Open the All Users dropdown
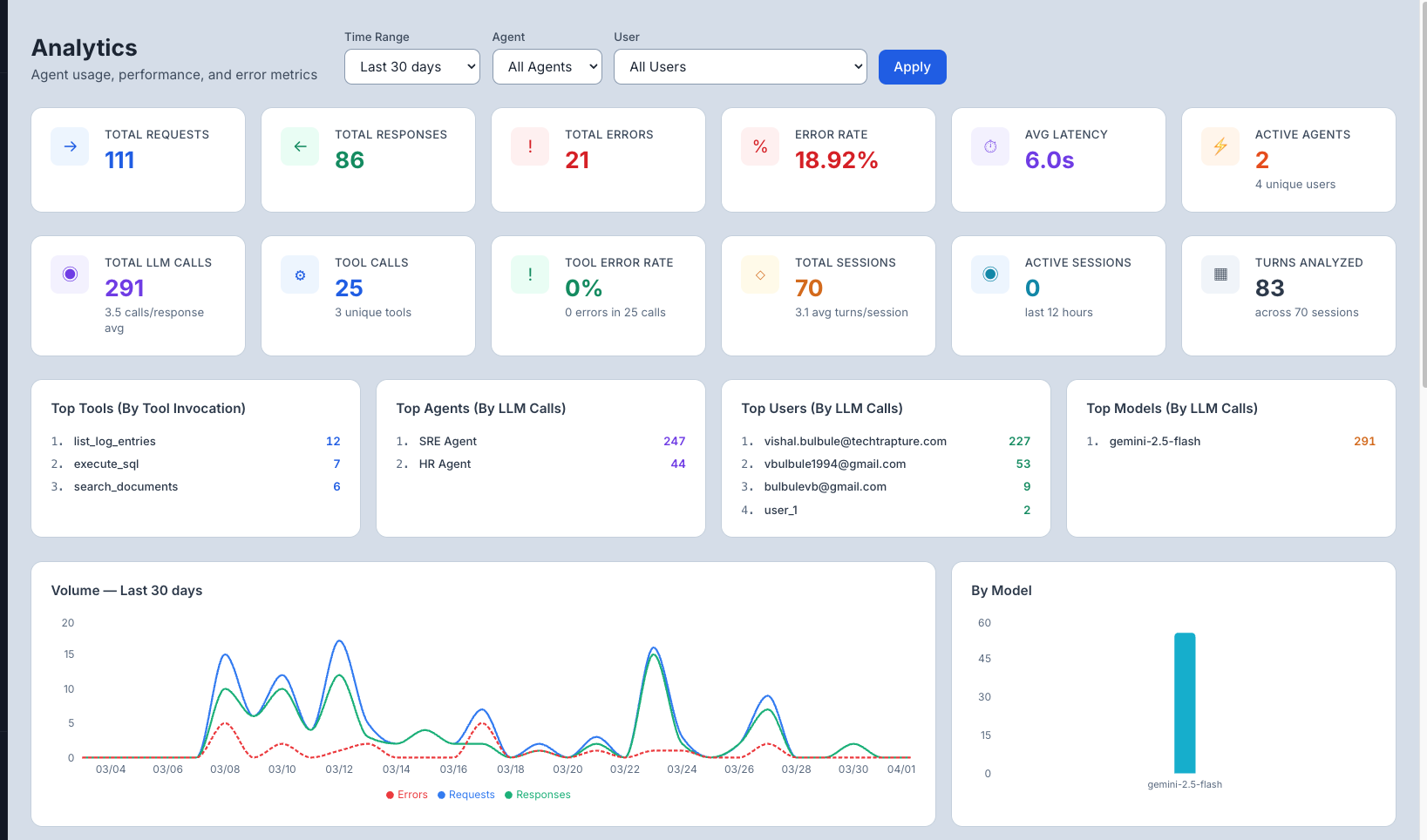Screen dimensions: 1427x840 739,66
